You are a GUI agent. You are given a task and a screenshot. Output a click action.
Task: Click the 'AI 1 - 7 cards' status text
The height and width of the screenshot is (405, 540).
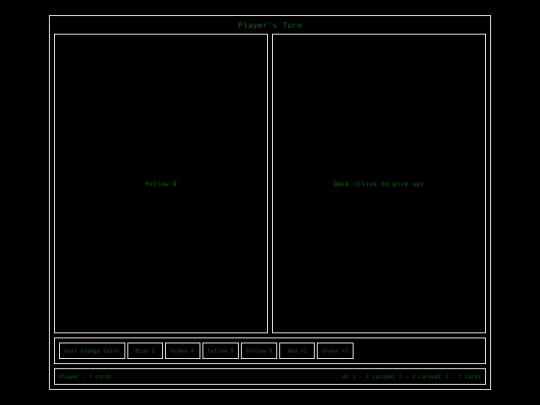366,376
